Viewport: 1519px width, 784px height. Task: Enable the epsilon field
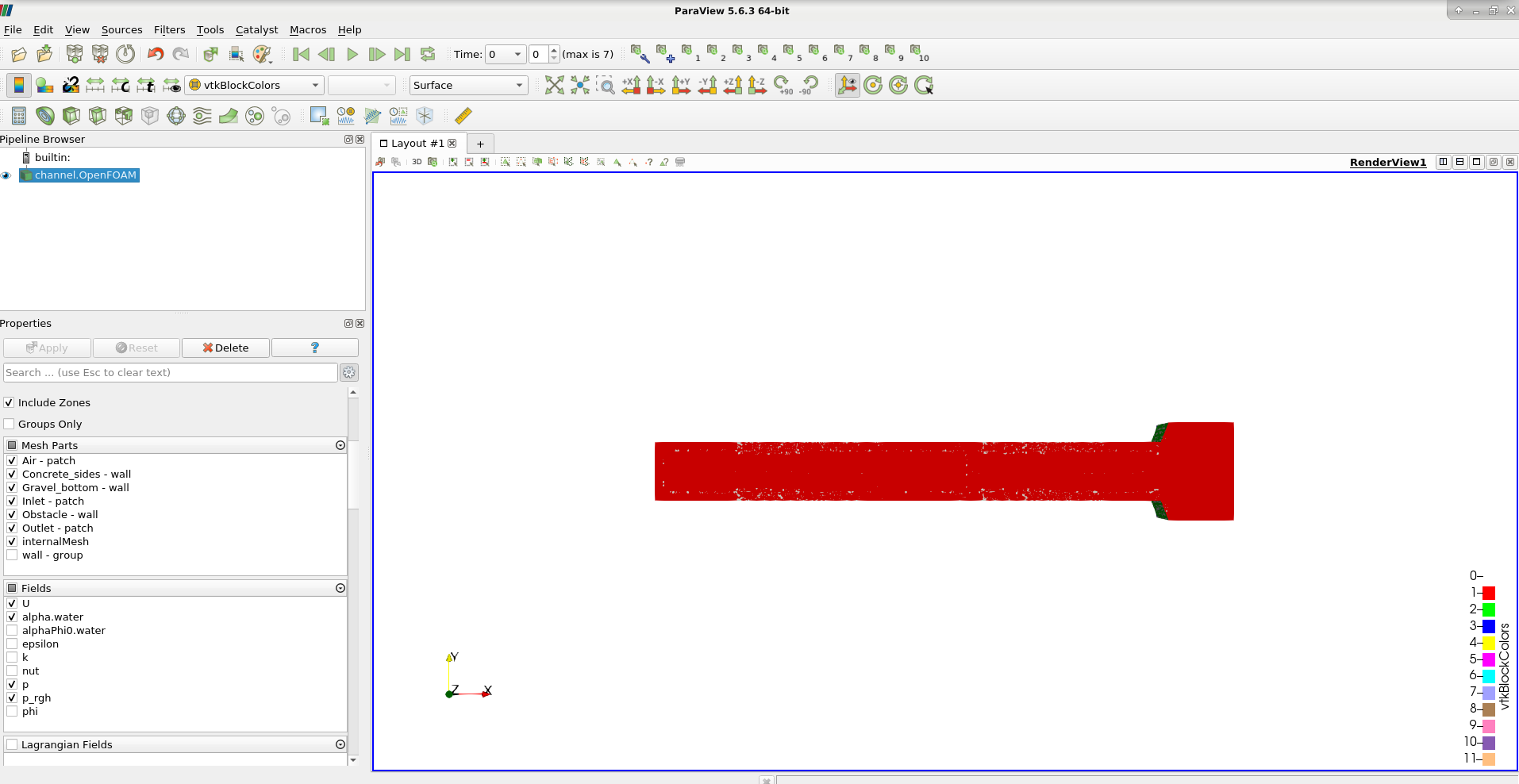[x=13, y=644]
